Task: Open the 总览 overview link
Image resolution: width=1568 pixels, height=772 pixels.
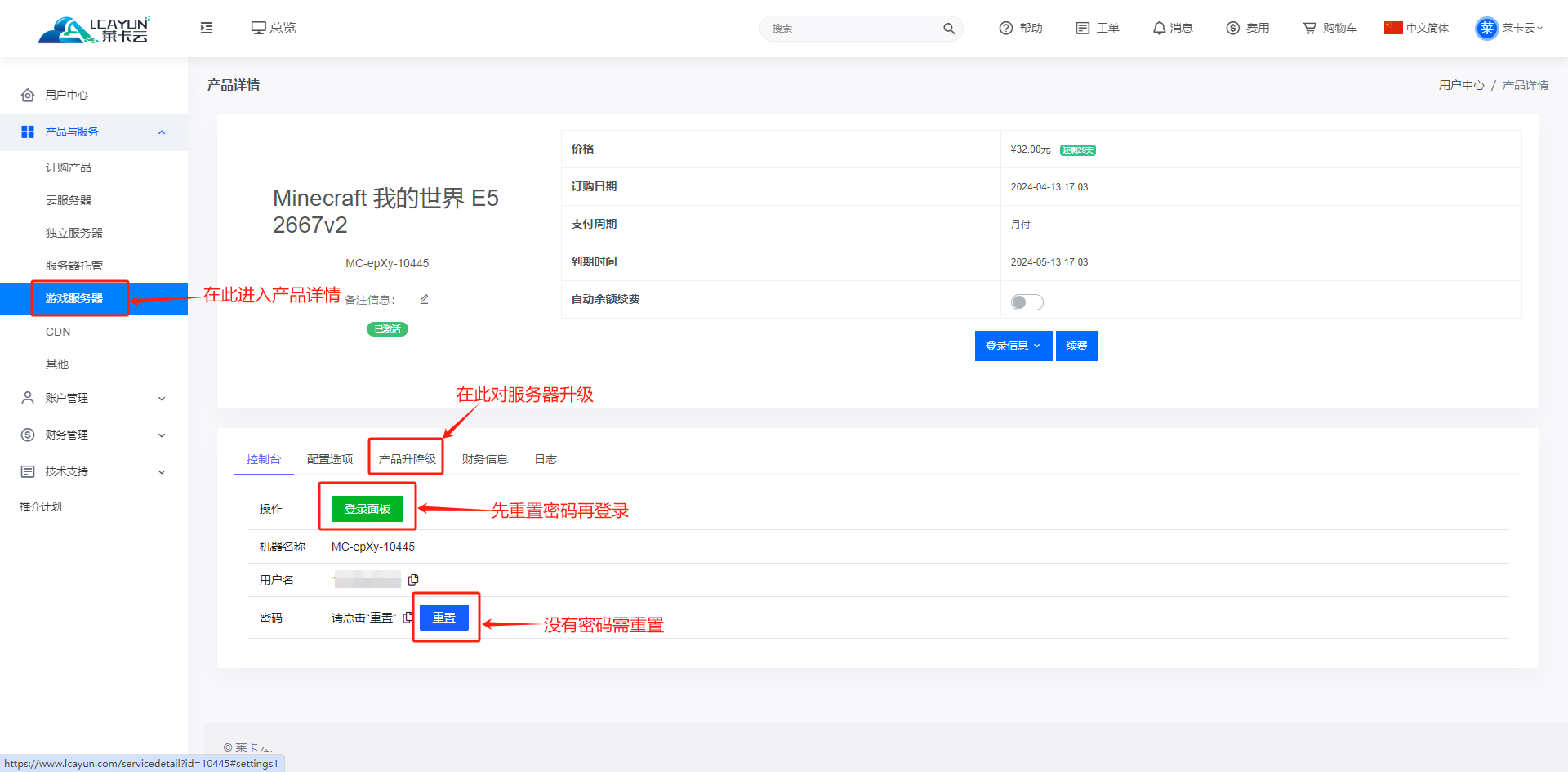Action: pyautogui.click(x=274, y=28)
